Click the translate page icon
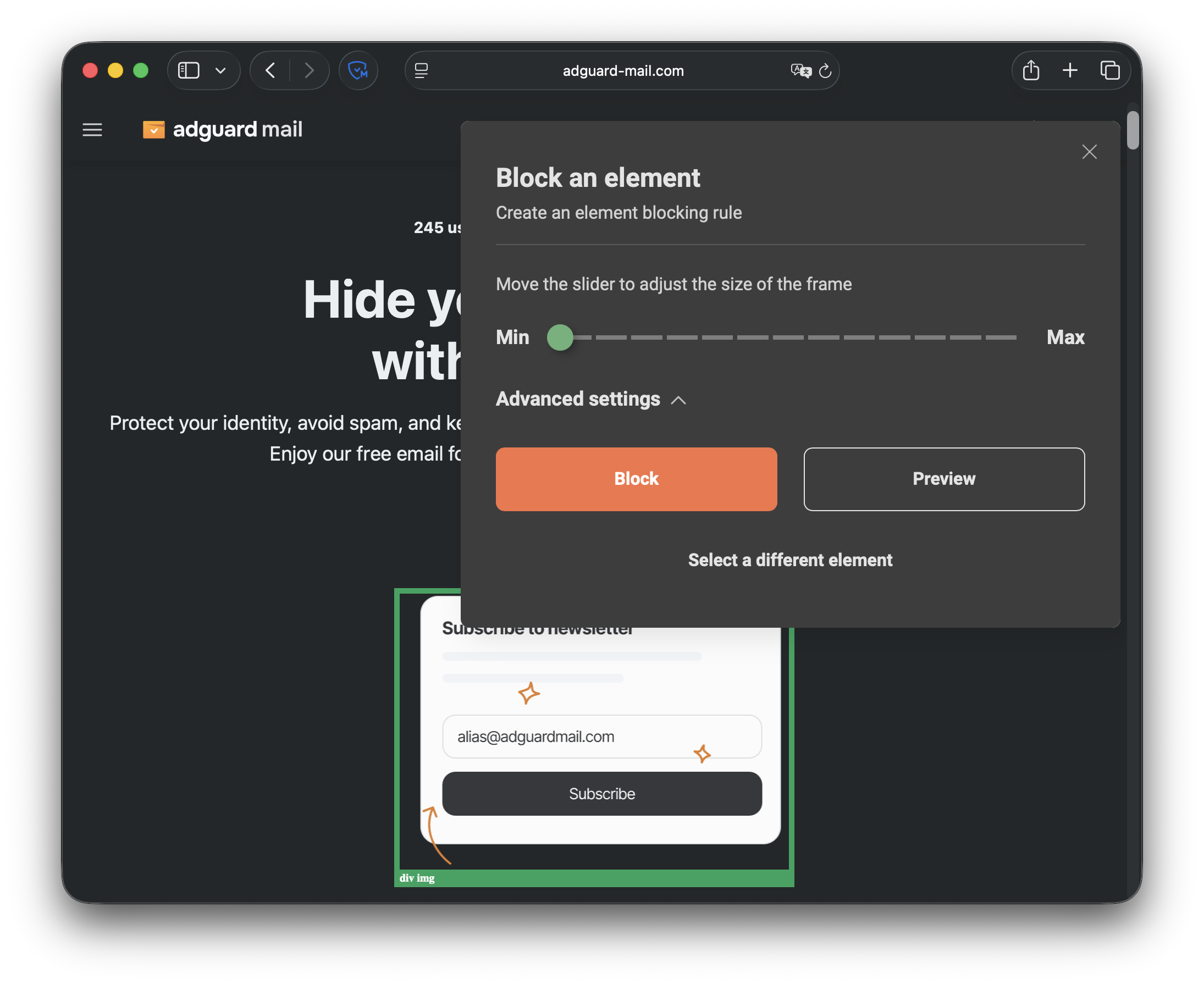Viewport: 1204px width, 985px height. point(800,70)
